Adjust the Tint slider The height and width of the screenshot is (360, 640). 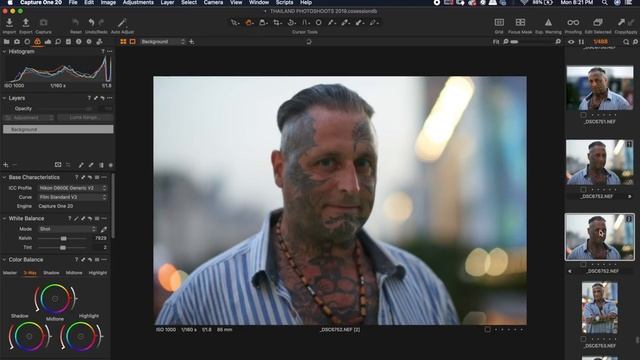(x=63, y=248)
